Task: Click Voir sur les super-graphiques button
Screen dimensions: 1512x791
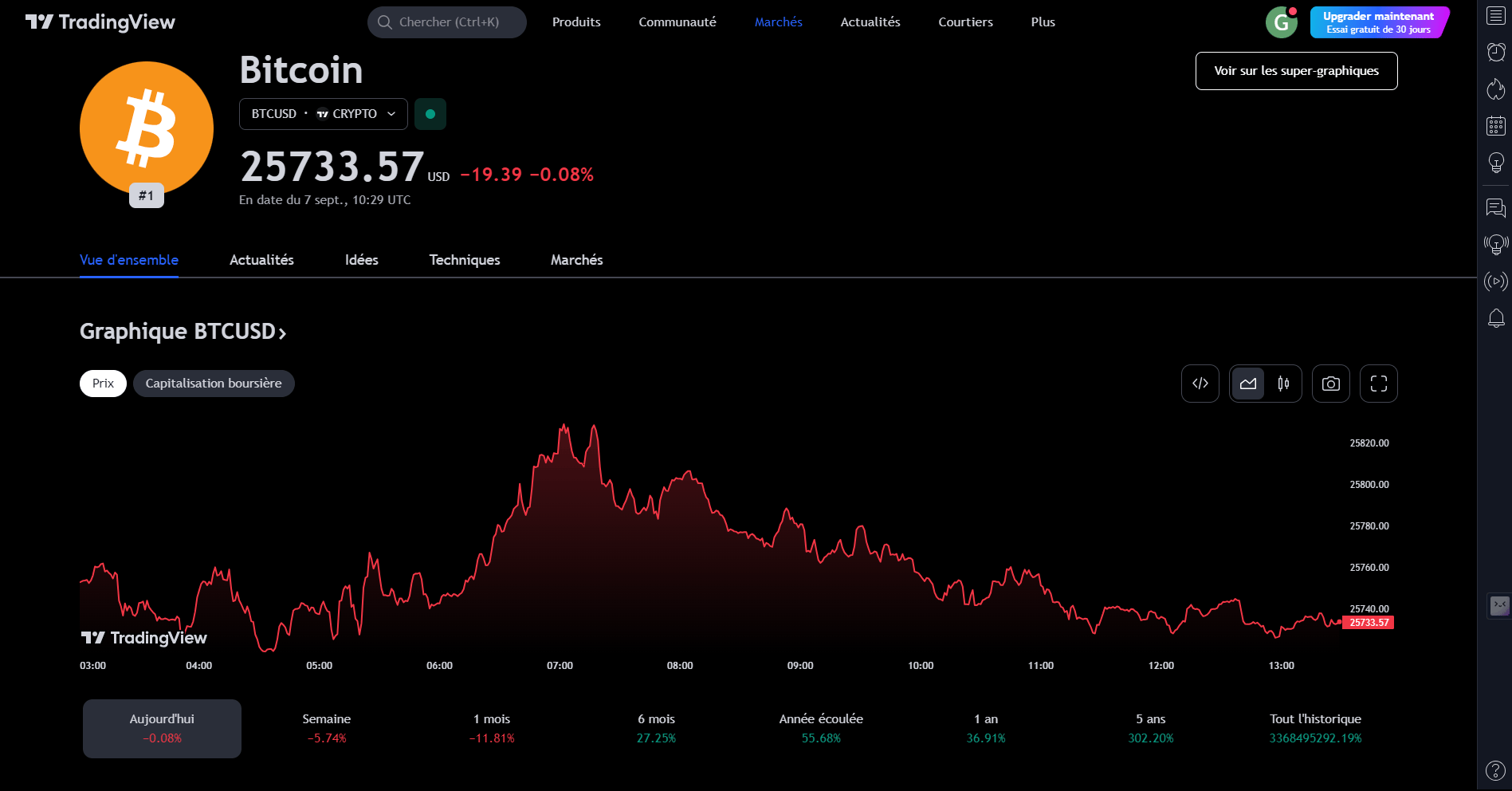Action: coord(1296,71)
